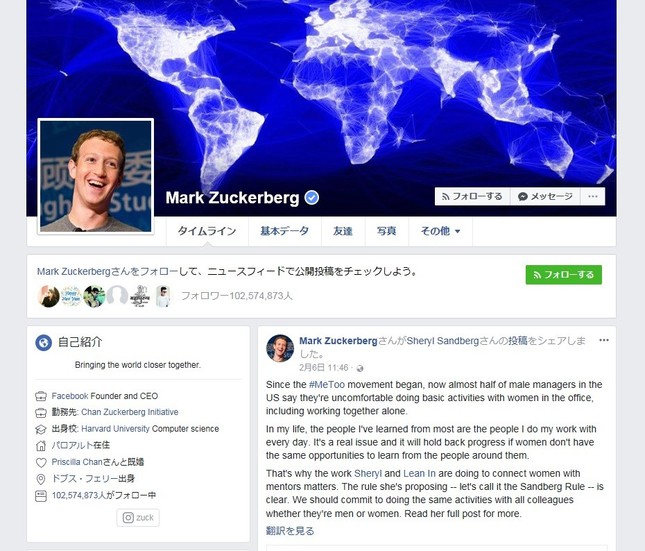Click the globe icon next to 自己紹介
The height and width of the screenshot is (551, 645).
pos(44,342)
